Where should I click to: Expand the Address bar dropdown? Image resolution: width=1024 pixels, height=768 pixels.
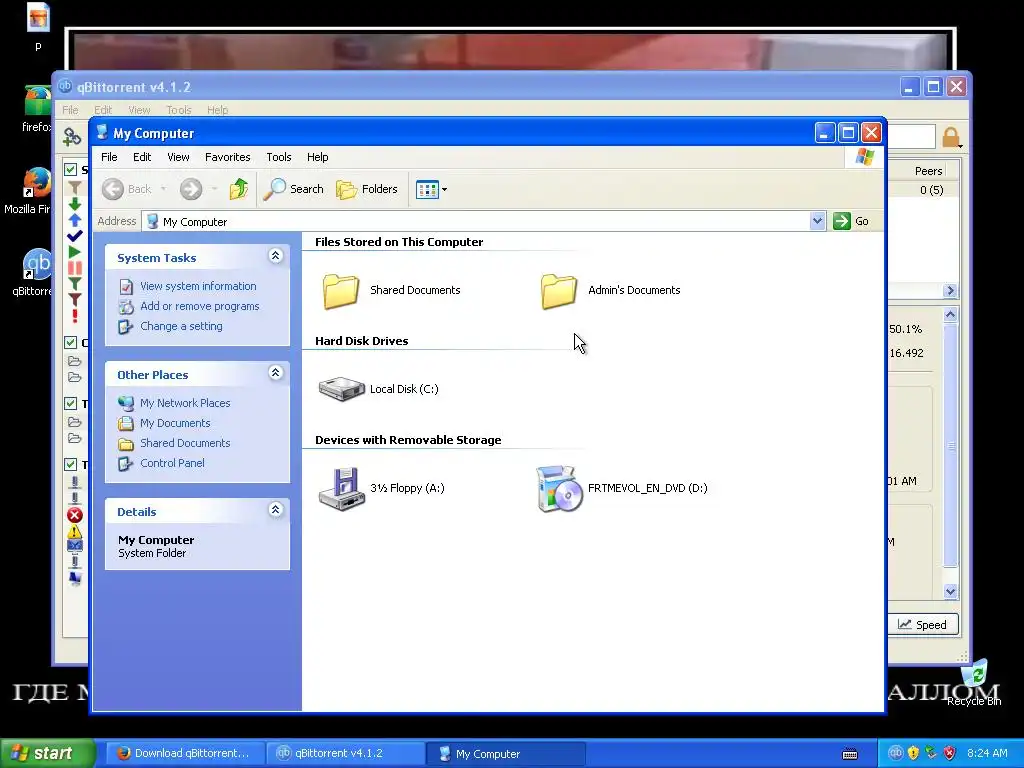click(x=817, y=221)
